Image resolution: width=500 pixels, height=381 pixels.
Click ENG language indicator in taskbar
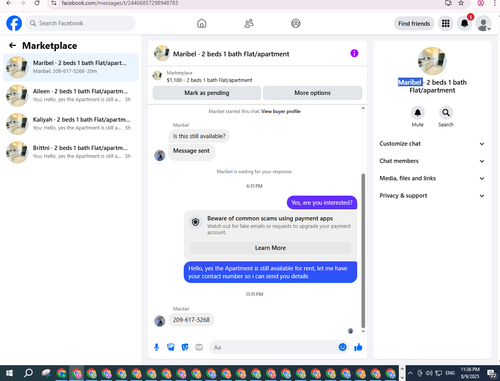[450, 373]
